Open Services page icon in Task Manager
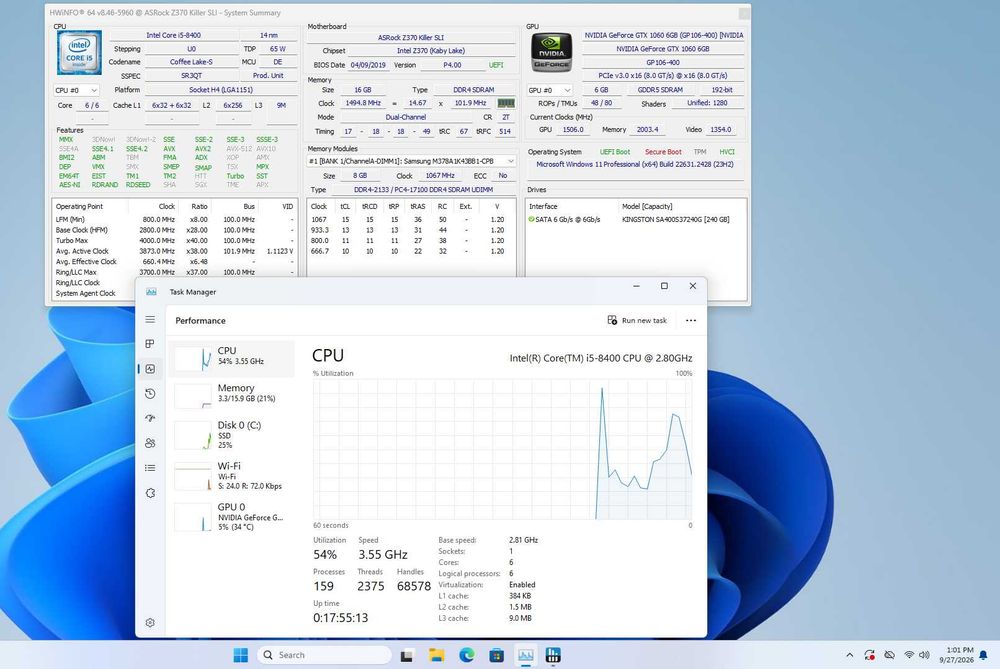Viewport: 1000px width, 669px height. 150,493
